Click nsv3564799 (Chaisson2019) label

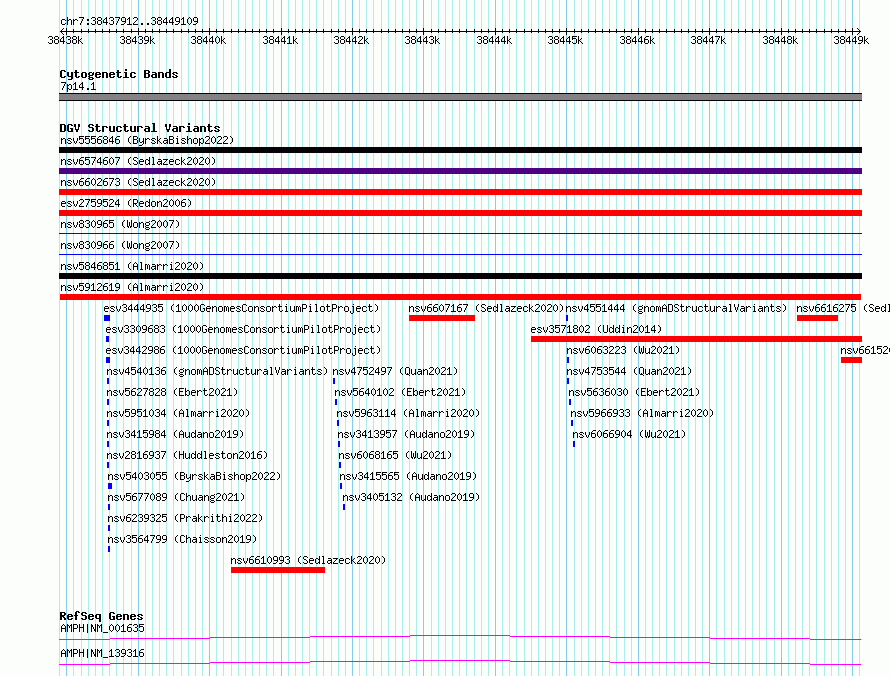click(x=182, y=539)
